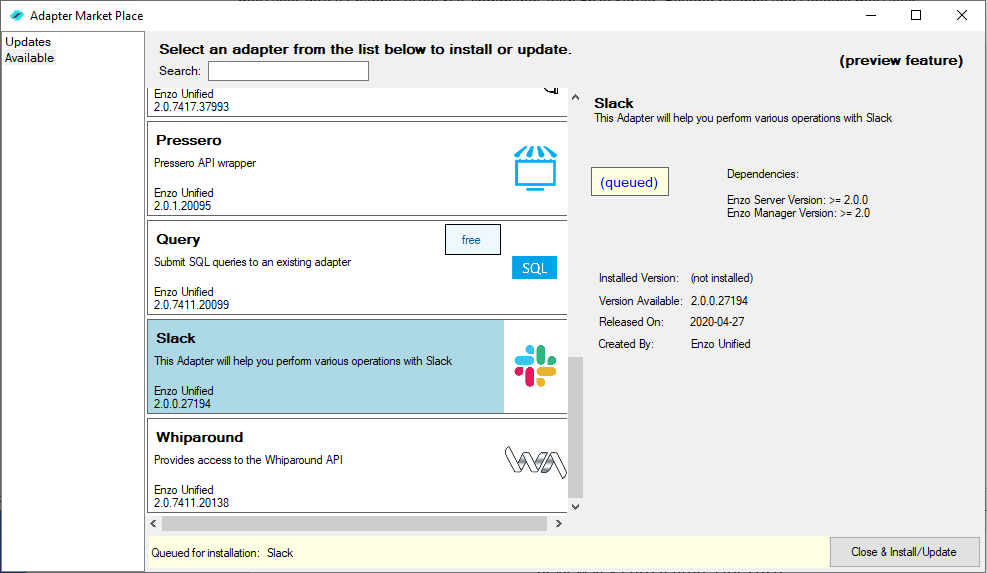
Task: Click version 2.0.0.27194 in Slack list item
Action: pyautogui.click(x=183, y=404)
